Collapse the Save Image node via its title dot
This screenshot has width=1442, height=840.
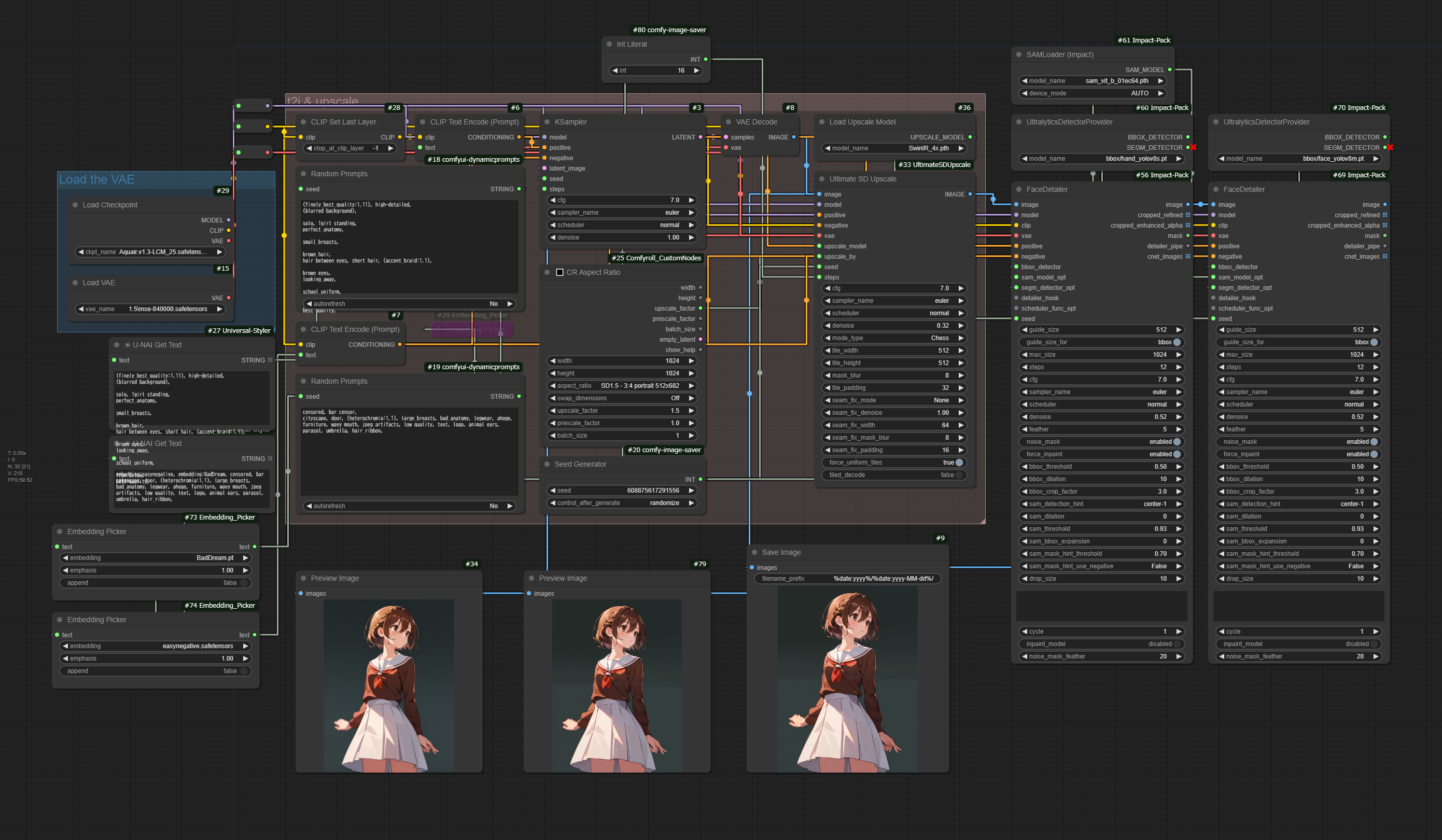click(x=754, y=552)
